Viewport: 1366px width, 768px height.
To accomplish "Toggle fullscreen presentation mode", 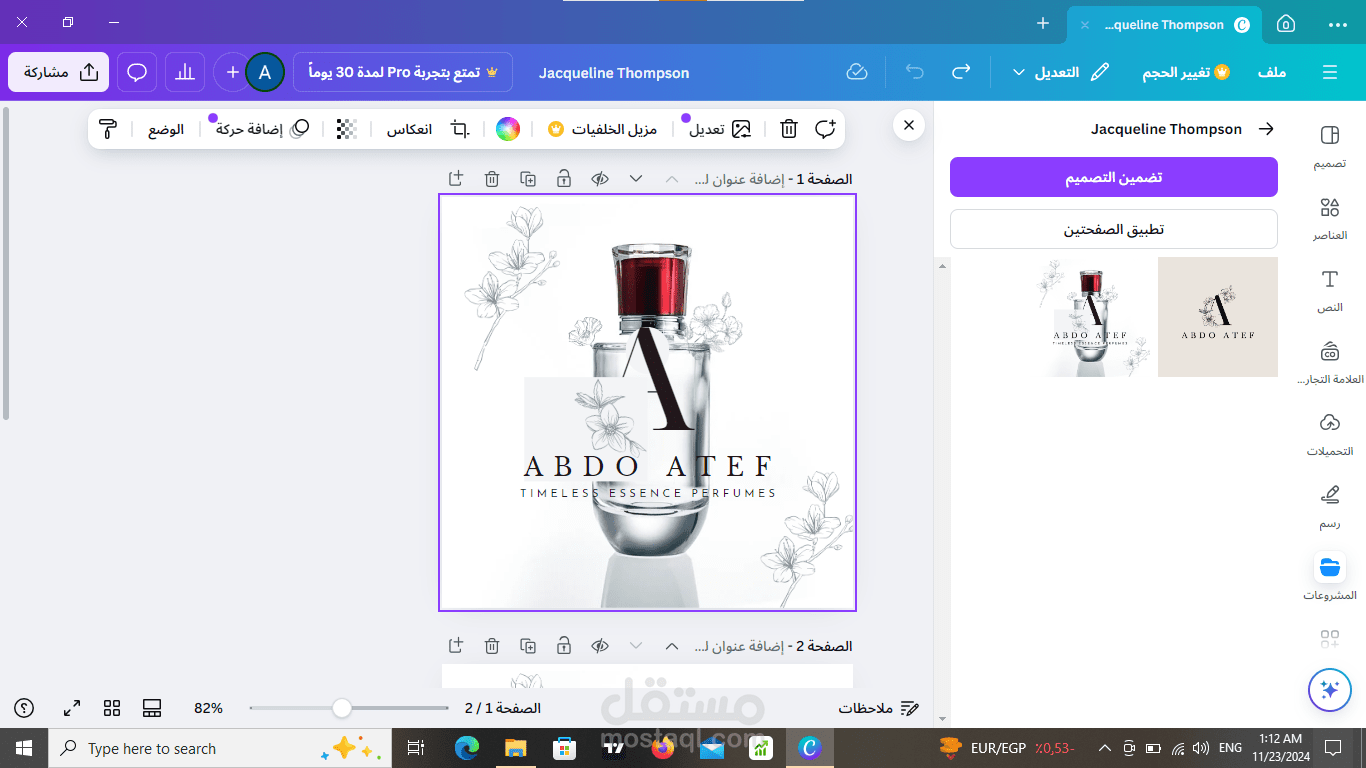I will [x=72, y=708].
